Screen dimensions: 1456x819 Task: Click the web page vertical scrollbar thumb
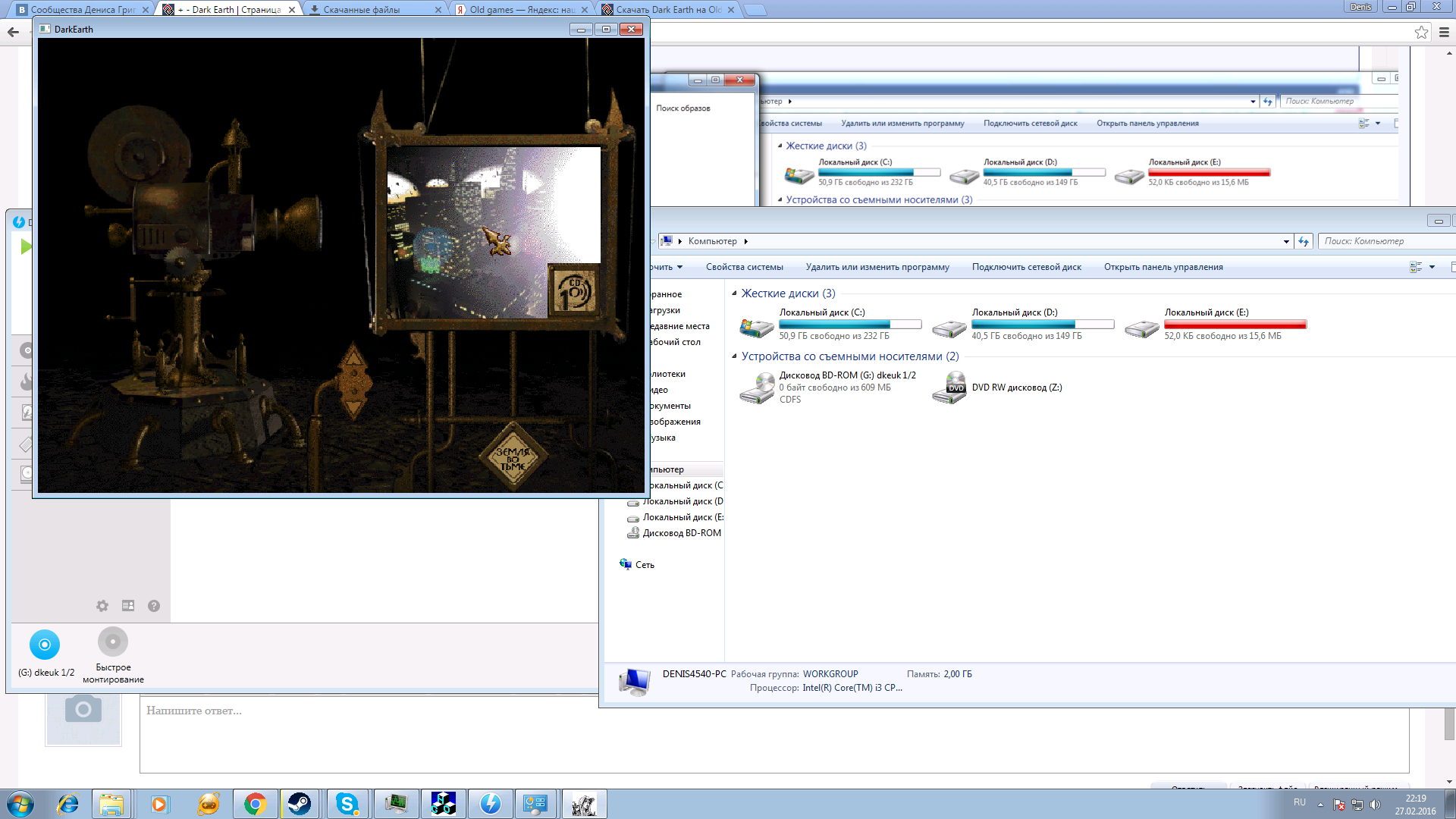click(1449, 723)
